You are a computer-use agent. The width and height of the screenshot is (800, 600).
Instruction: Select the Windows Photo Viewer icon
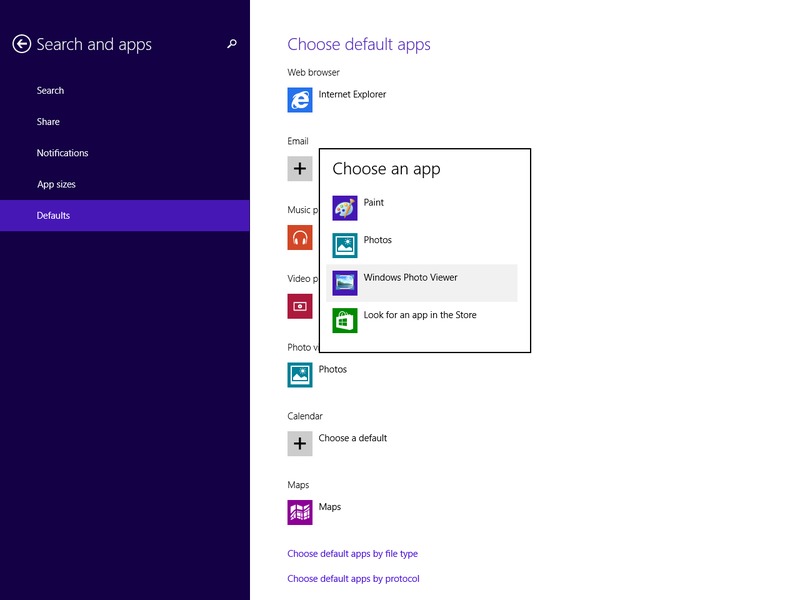[345, 283]
